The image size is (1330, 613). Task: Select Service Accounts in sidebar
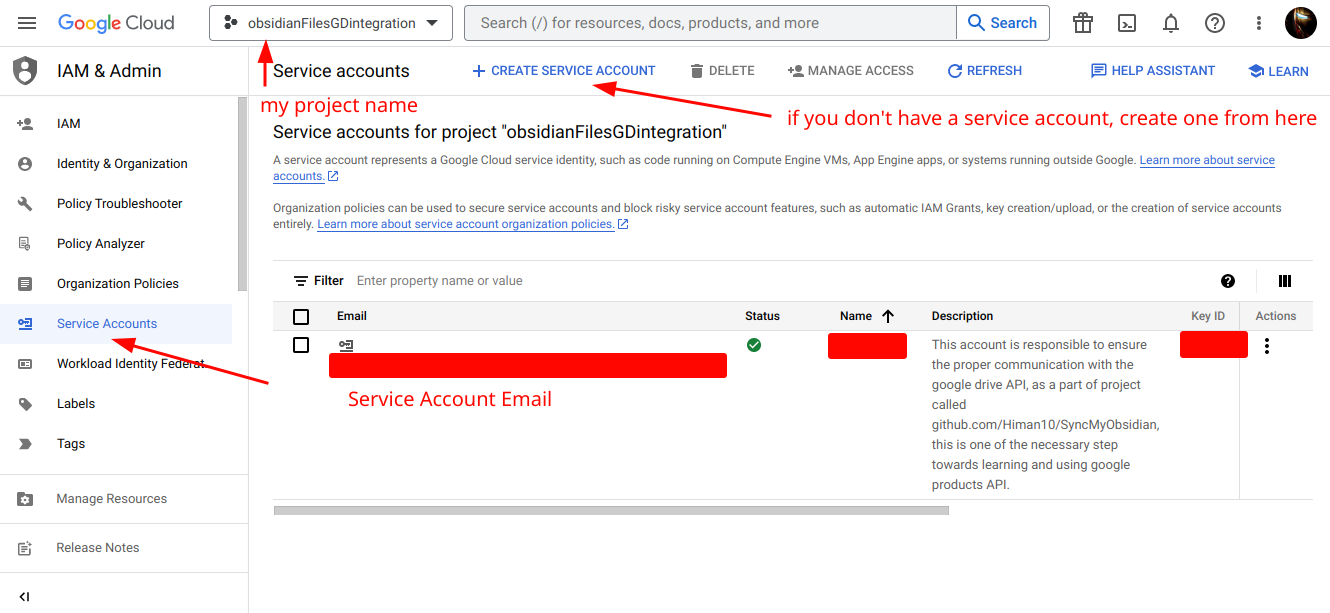pos(116,324)
